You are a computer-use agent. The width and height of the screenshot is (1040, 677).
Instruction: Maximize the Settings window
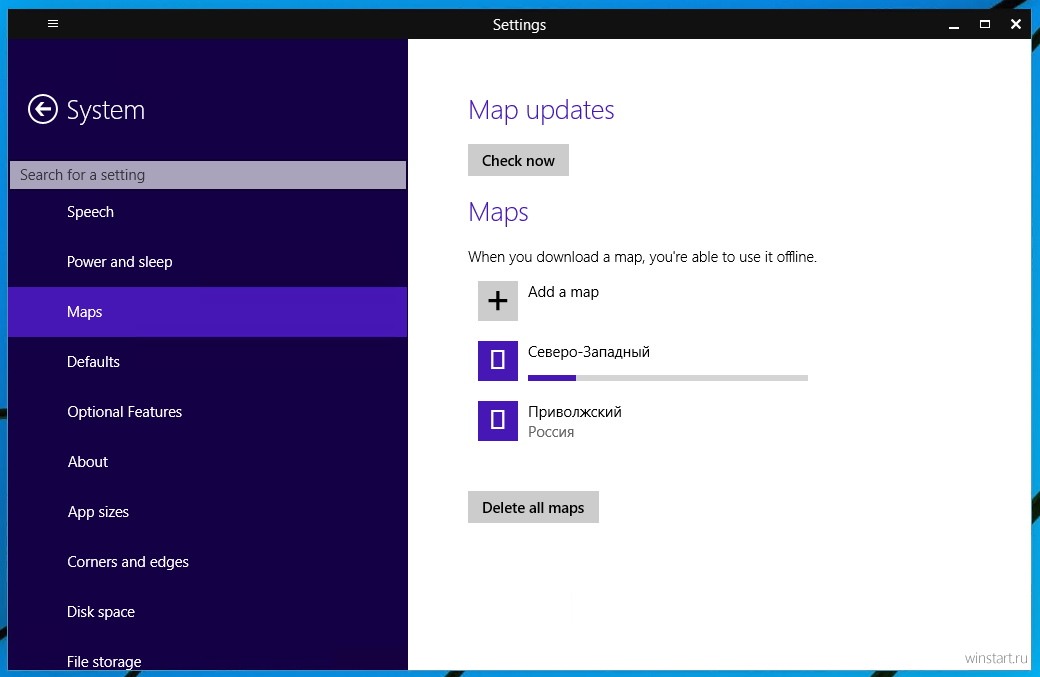(x=985, y=25)
